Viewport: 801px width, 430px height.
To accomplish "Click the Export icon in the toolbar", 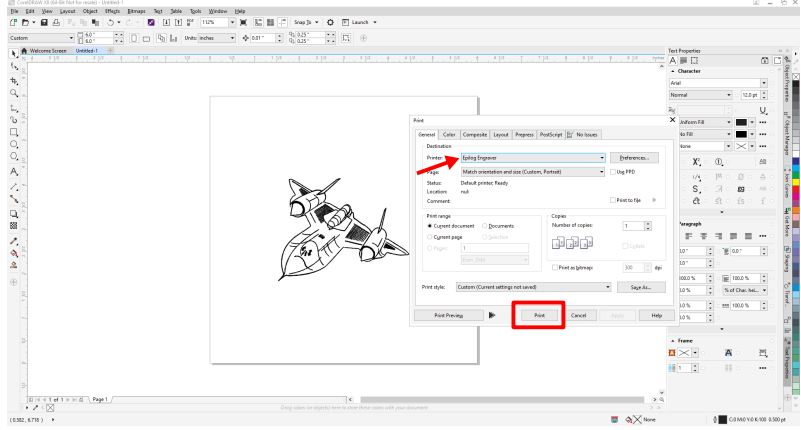I will 178,22.
